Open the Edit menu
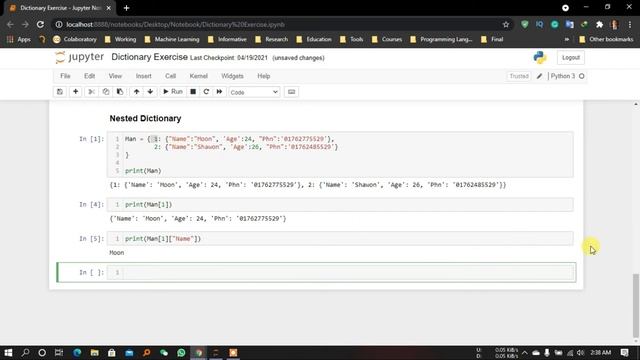 point(89,76)
